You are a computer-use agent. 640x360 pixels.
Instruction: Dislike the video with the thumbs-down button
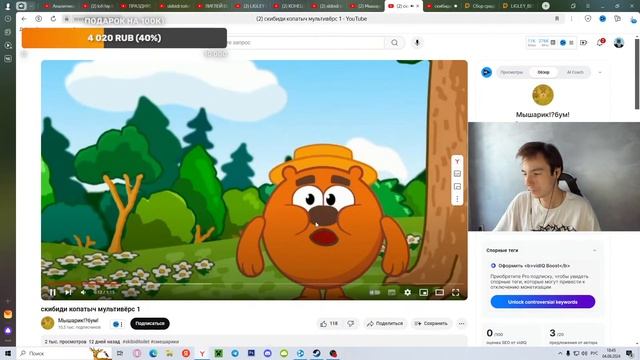[x=351, y=324]
